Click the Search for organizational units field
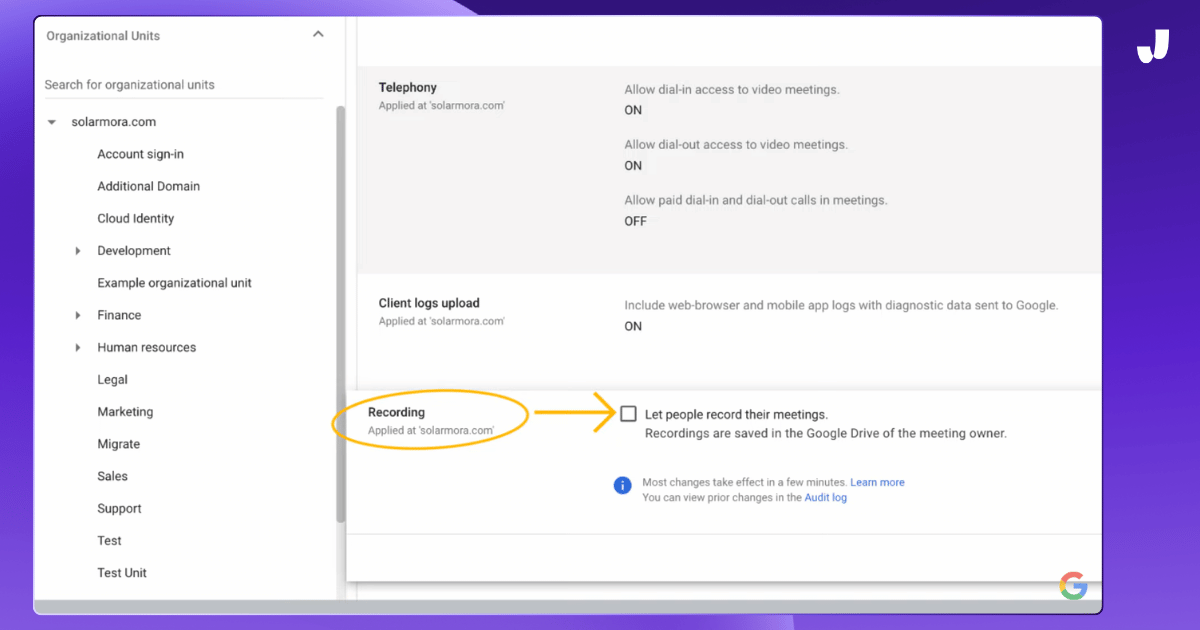The image size is (1200, 630). tap(184, 85)
